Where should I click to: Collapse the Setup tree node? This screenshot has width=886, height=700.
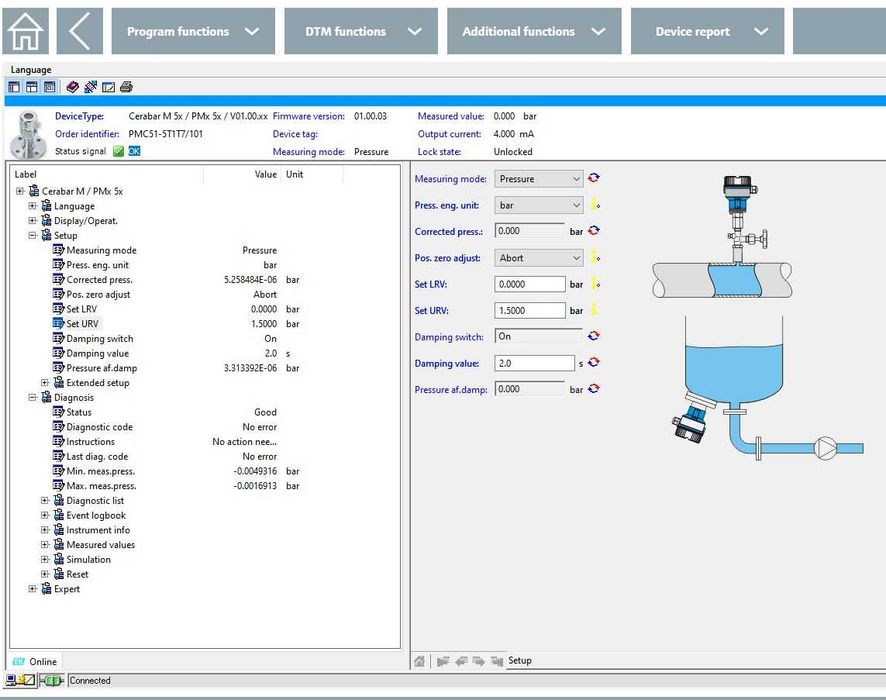point(33,235)
